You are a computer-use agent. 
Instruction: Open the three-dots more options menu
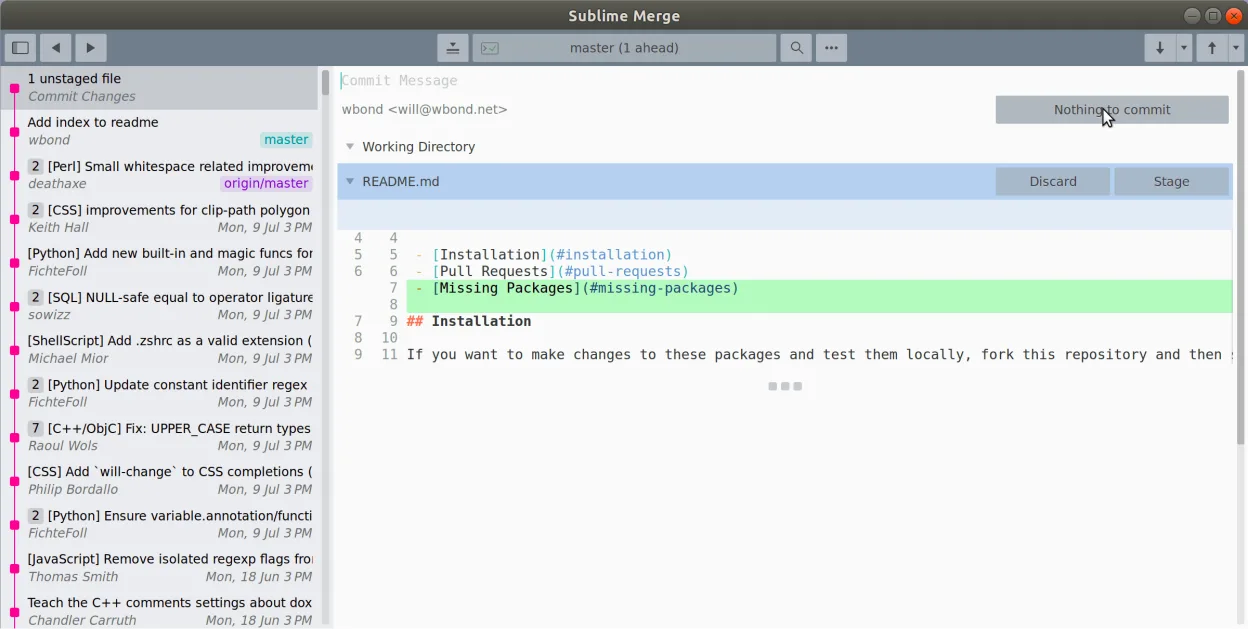coord(831,47)
